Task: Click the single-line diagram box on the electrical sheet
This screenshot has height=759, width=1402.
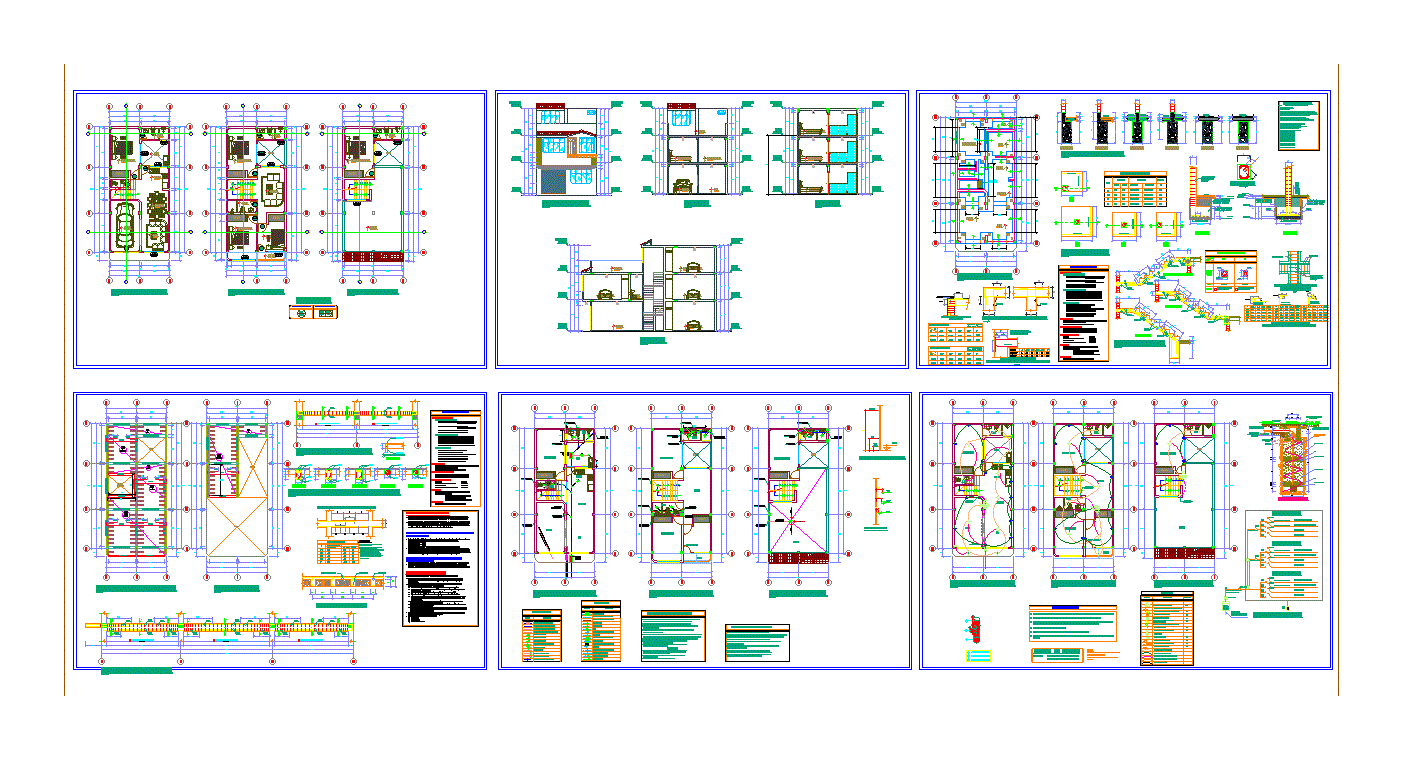Action: point(1284,556)
